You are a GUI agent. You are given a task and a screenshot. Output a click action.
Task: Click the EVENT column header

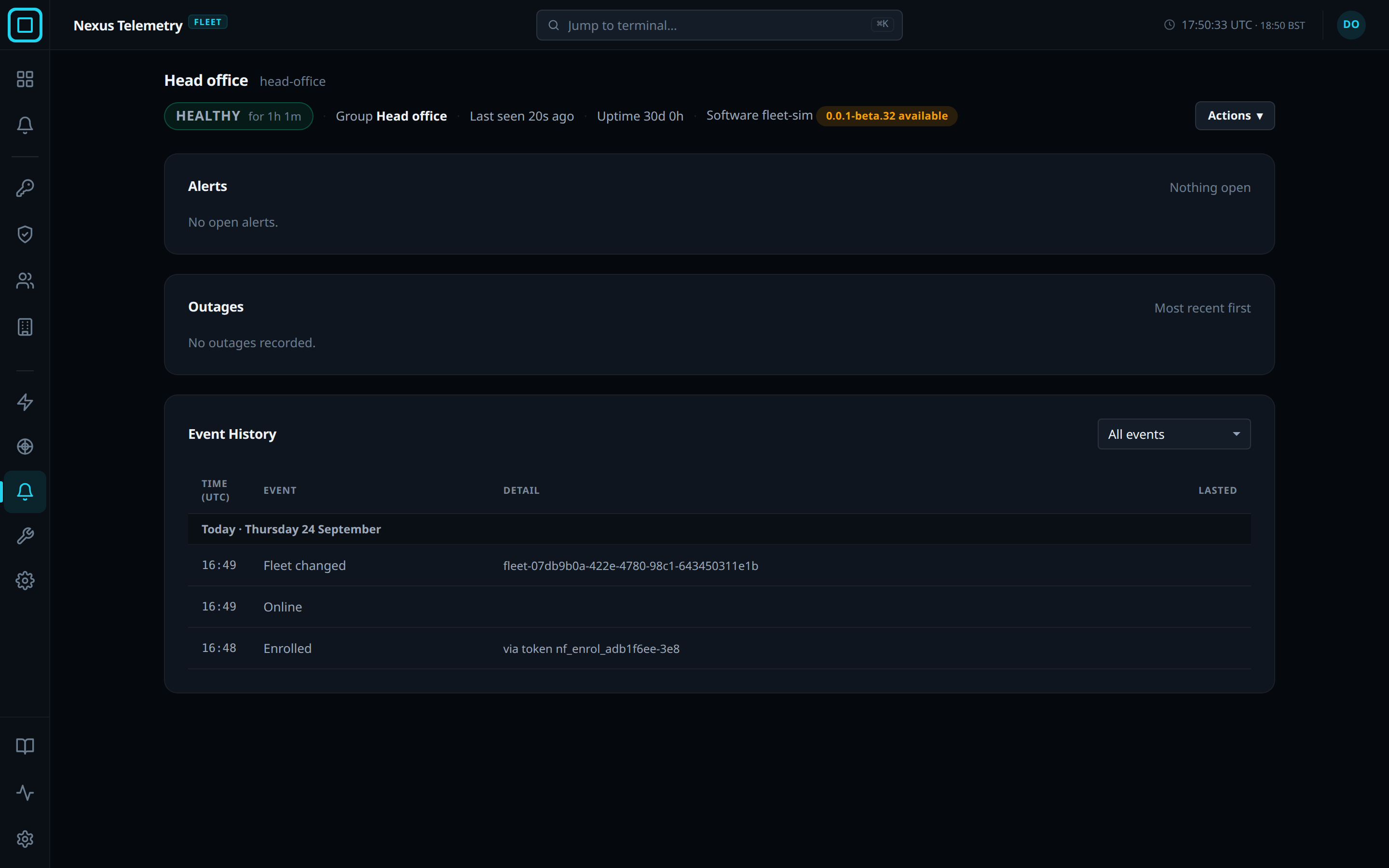pos(280,490)
